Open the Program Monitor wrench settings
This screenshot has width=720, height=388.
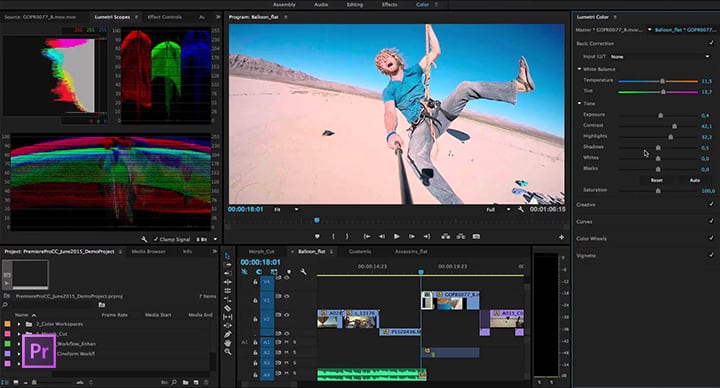[x=521, y=209]
